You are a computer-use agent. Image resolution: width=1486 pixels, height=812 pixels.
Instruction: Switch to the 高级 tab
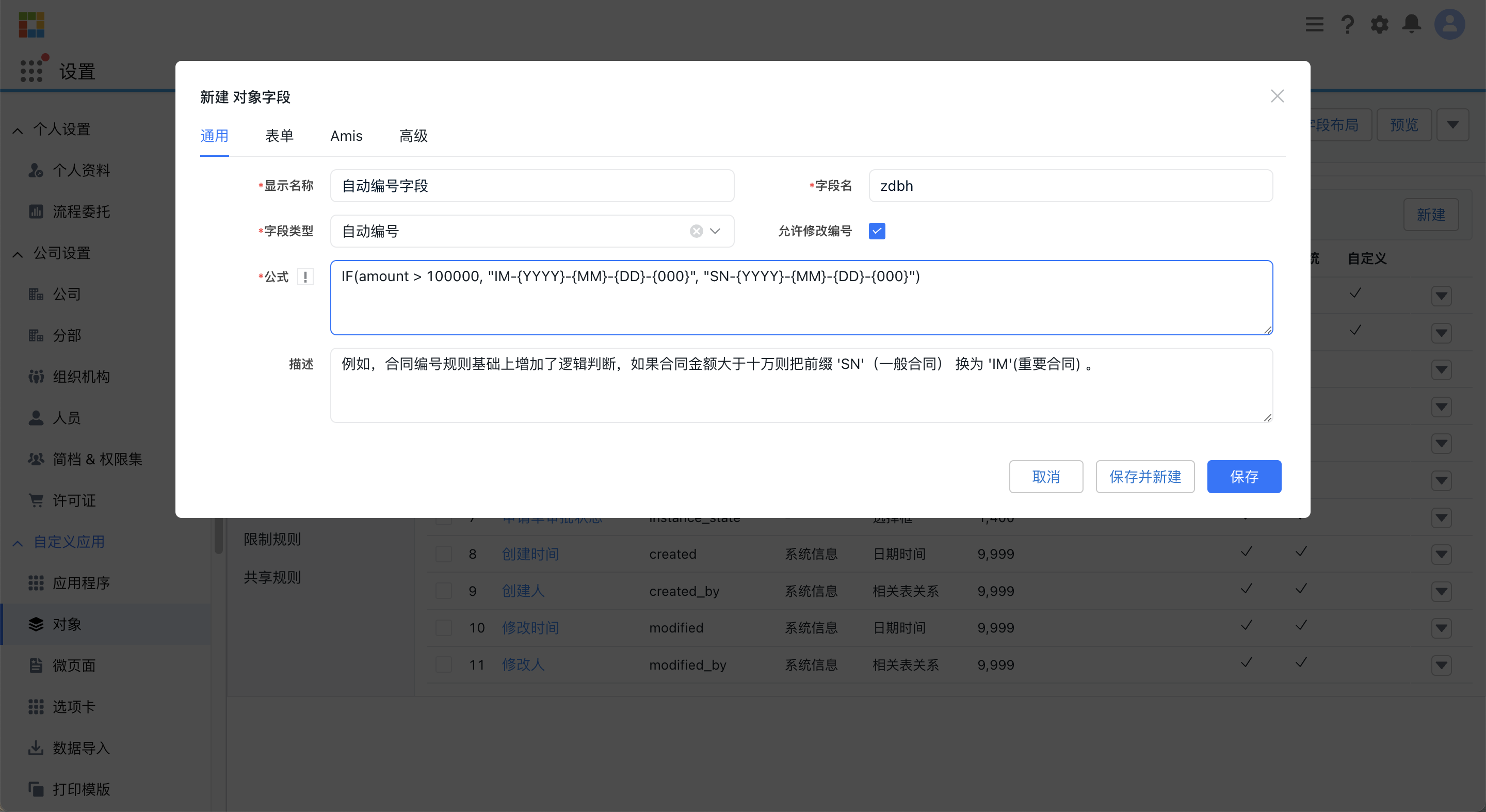pyautogui.click(x=413, y=136)
